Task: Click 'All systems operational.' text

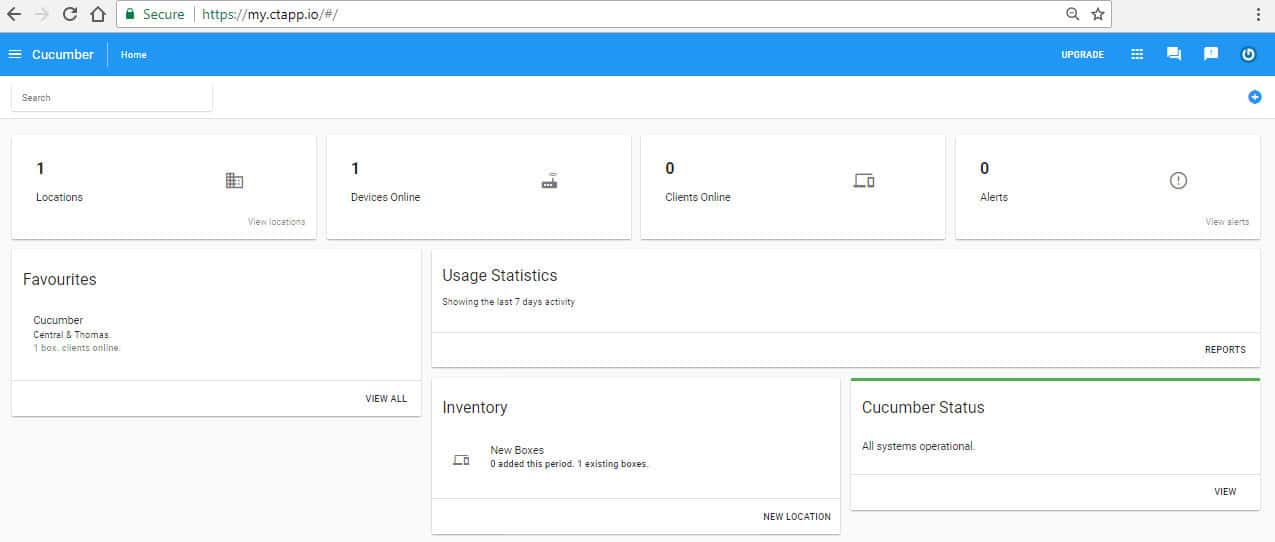Action: coord(918,446)
